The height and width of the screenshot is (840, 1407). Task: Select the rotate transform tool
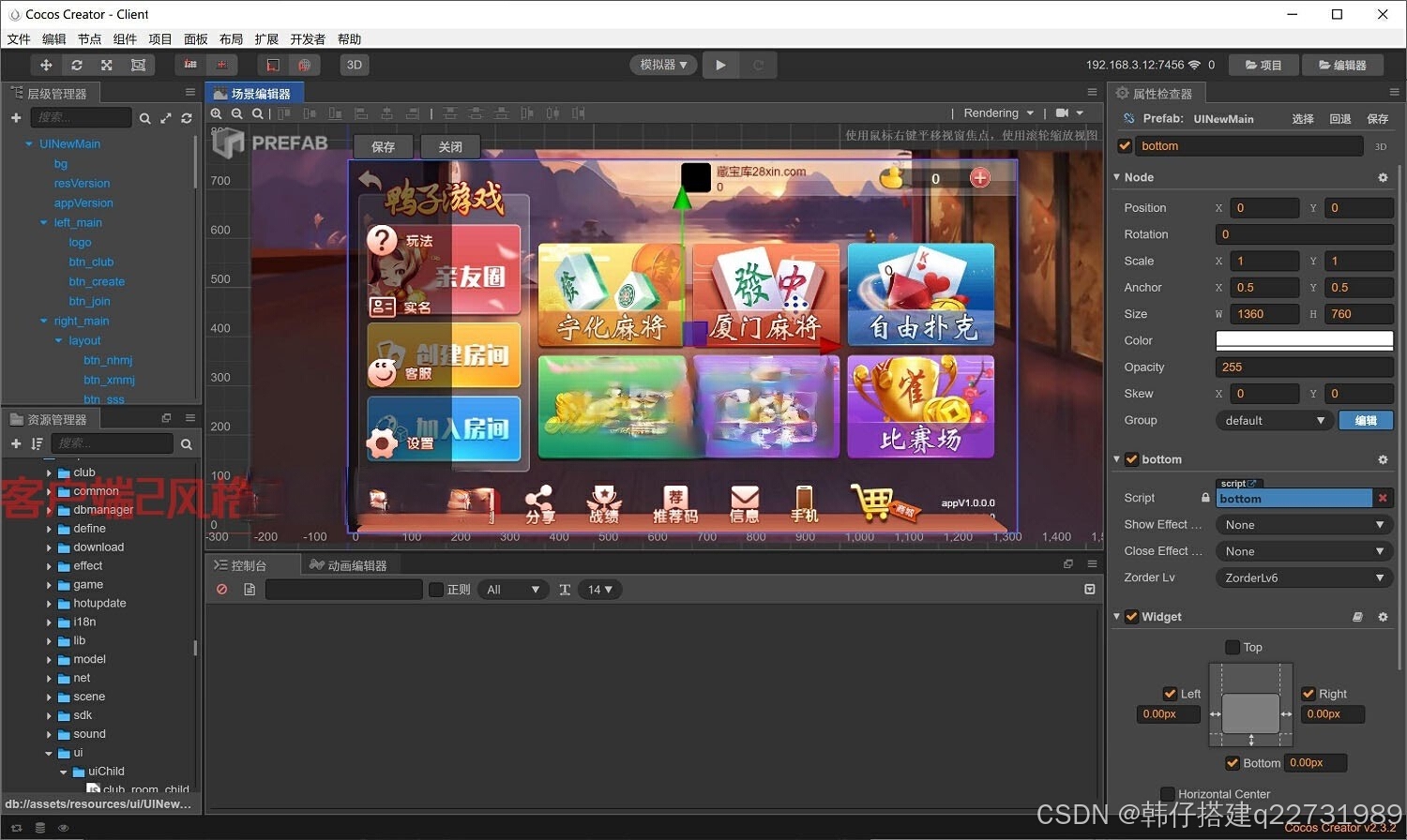(x=77, y=65)
